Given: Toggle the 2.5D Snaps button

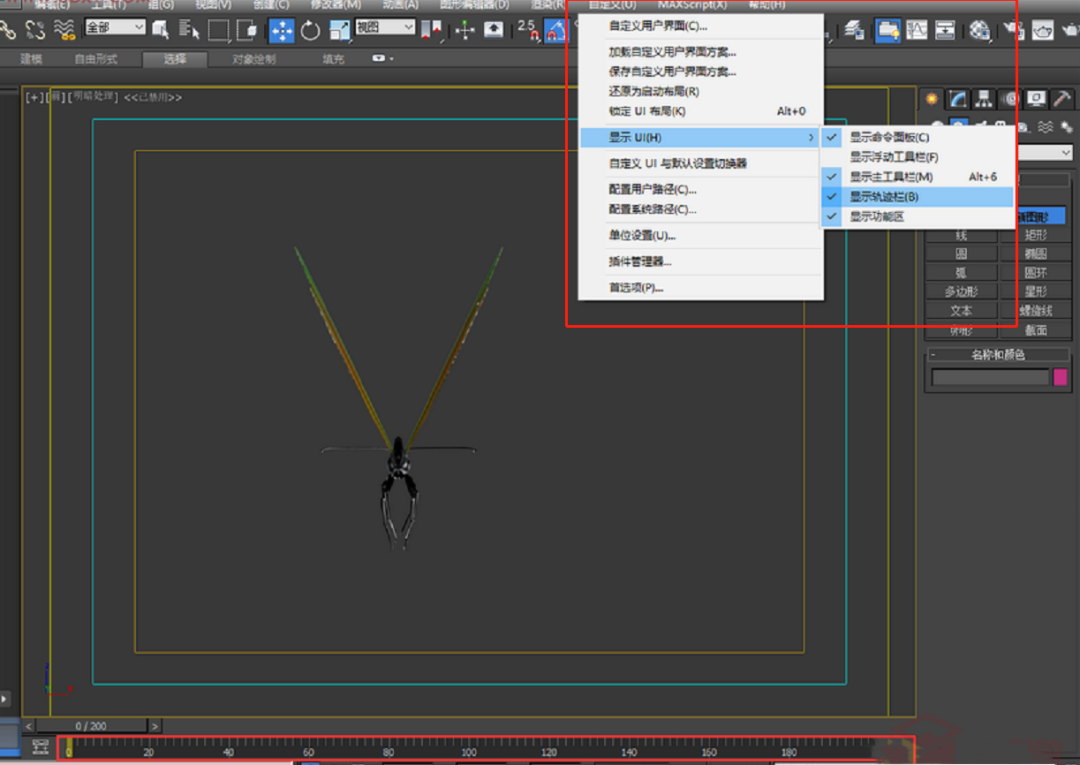Looking at the screenshot, I should 528,30.
